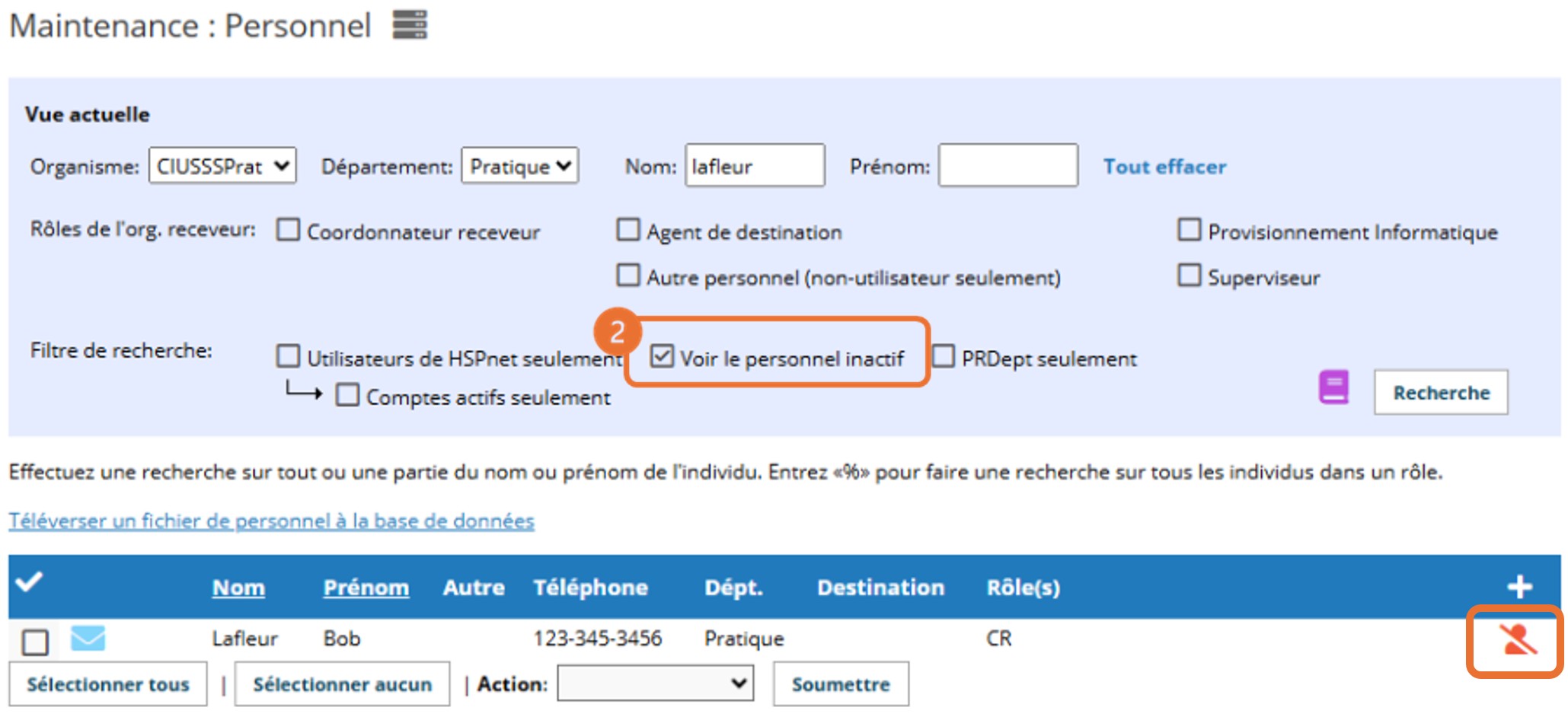Image resolution: width=1568 pixels, height=717 pixels.
Task: Click the Tout effacer link
Action: point(1164,167)
